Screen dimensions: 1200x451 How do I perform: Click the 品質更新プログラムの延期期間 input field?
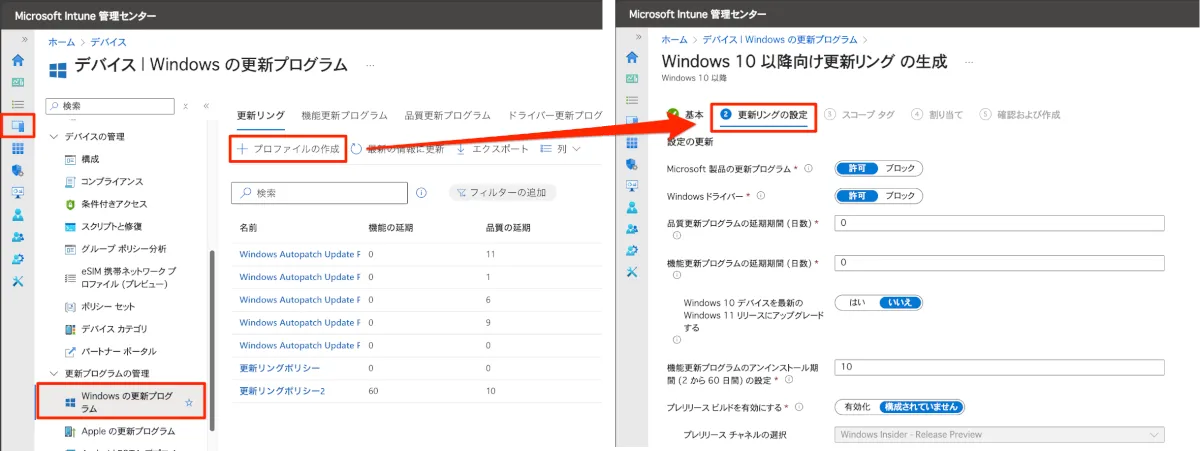coord(998,223)
